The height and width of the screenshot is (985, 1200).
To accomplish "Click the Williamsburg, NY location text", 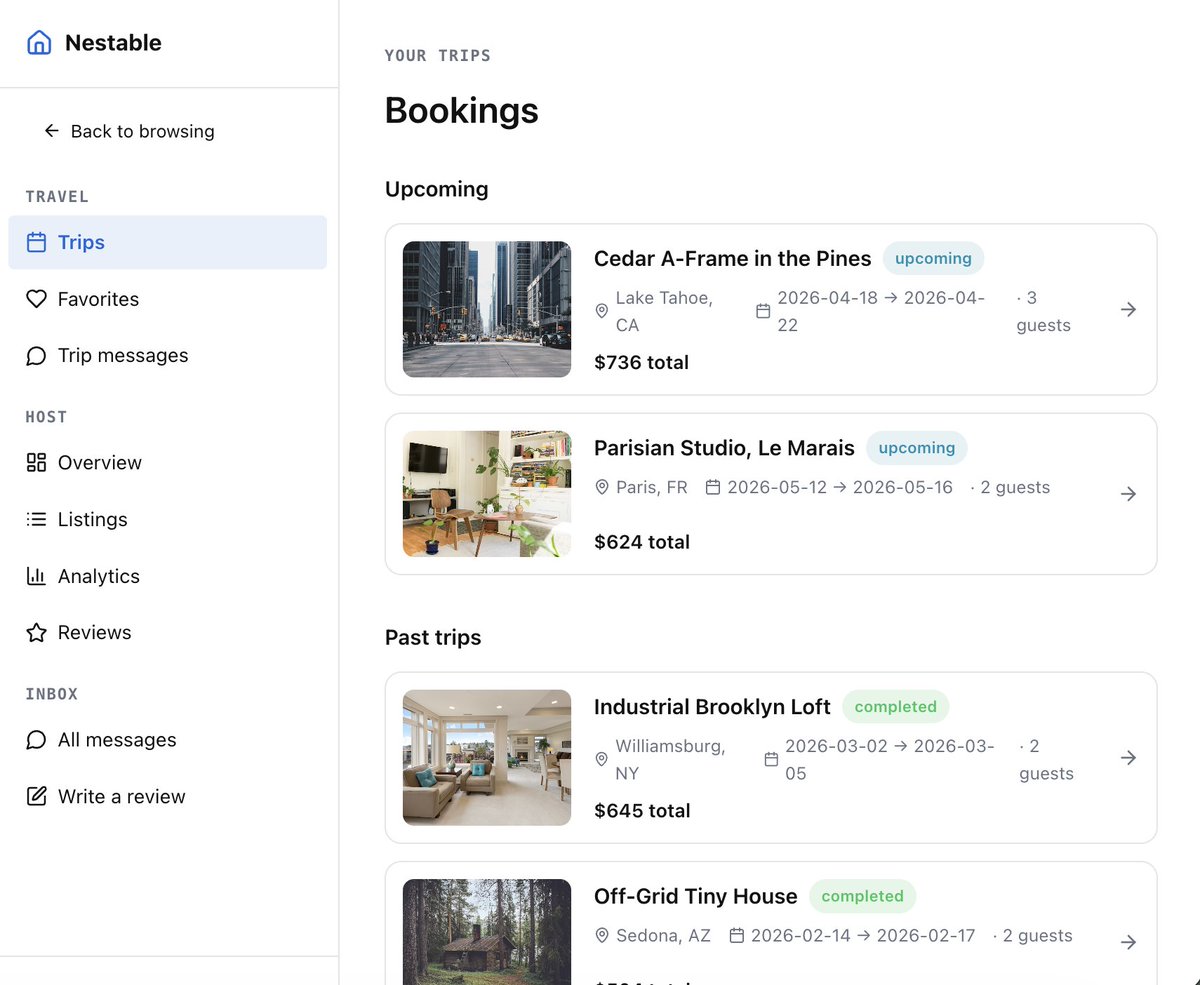I will click(670, 760).
